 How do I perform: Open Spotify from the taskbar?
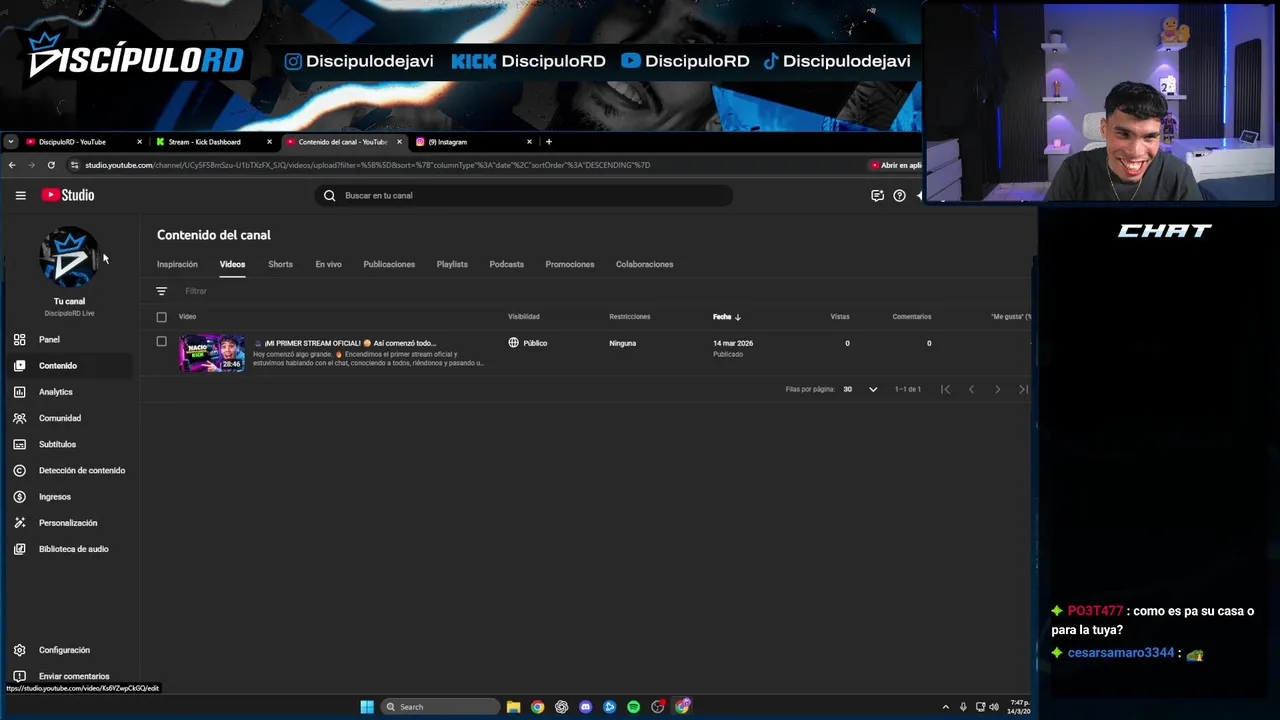pyautogui.click(x=633, y=707)
